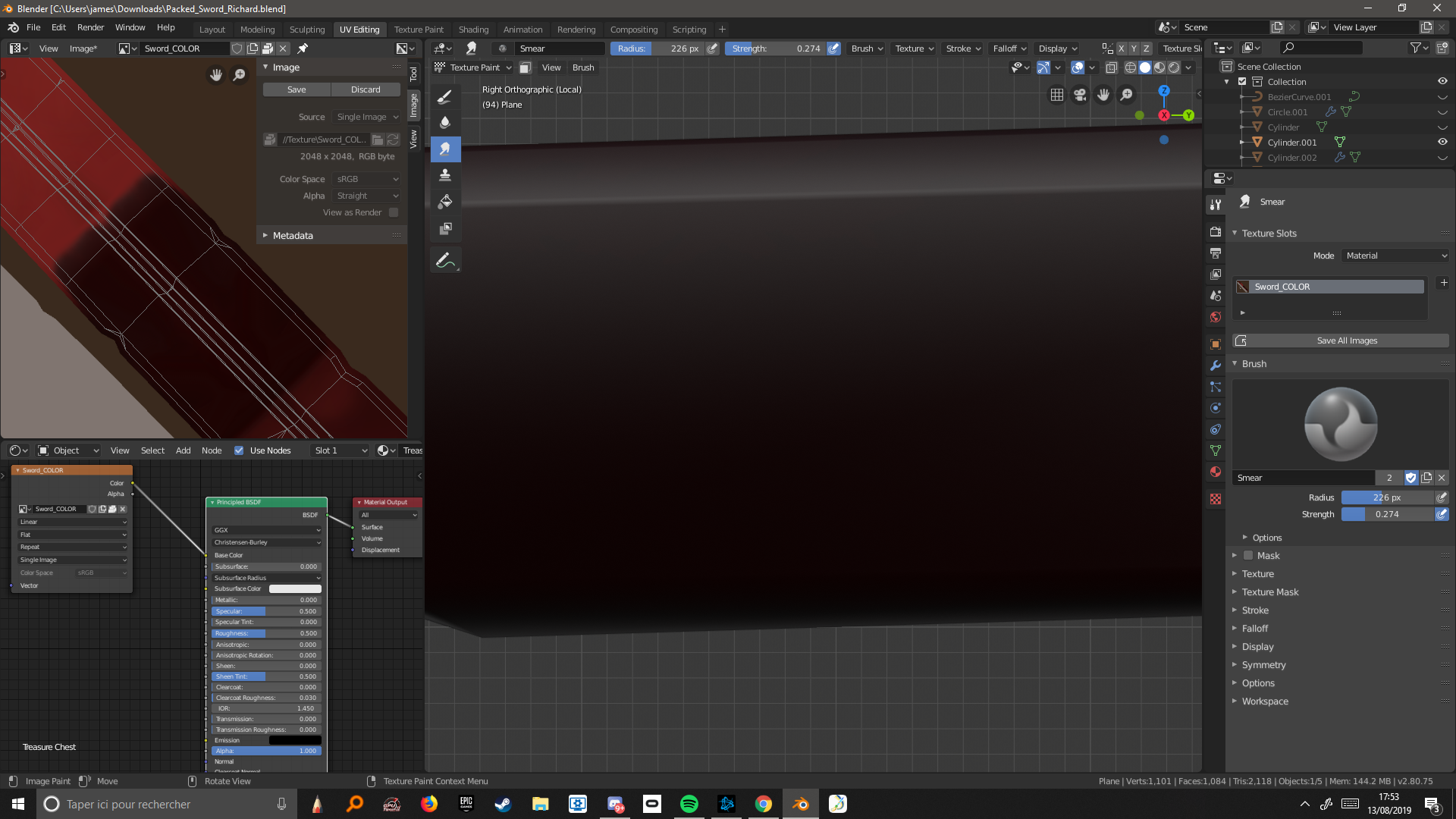The height and width of the screenshot is (819, 1456).
Task: Select the Sword_COLOR texture slot
Action: pos(1329,287)
